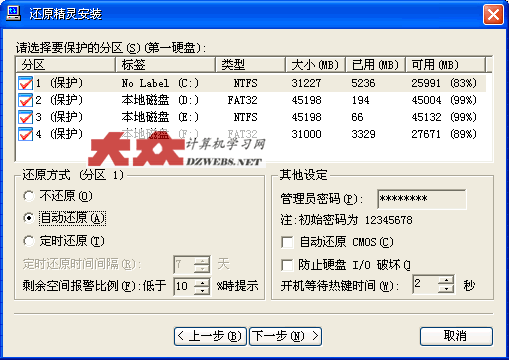
Task: Increase 开机等待热键时间 with up arrow
Action: click(x=446, y=280)
